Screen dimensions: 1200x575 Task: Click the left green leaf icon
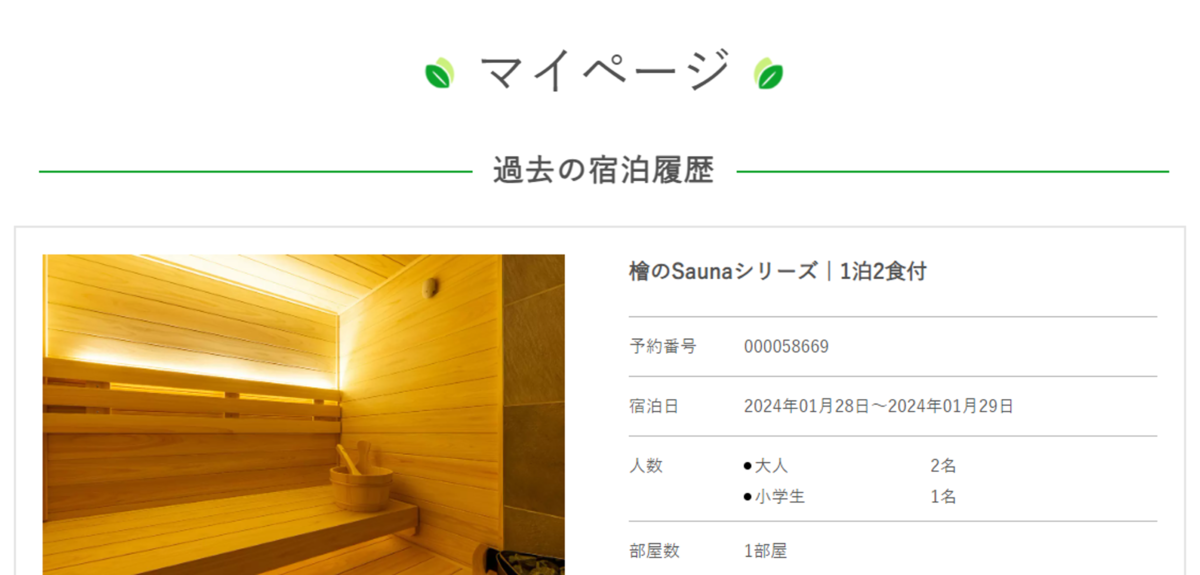440,73
